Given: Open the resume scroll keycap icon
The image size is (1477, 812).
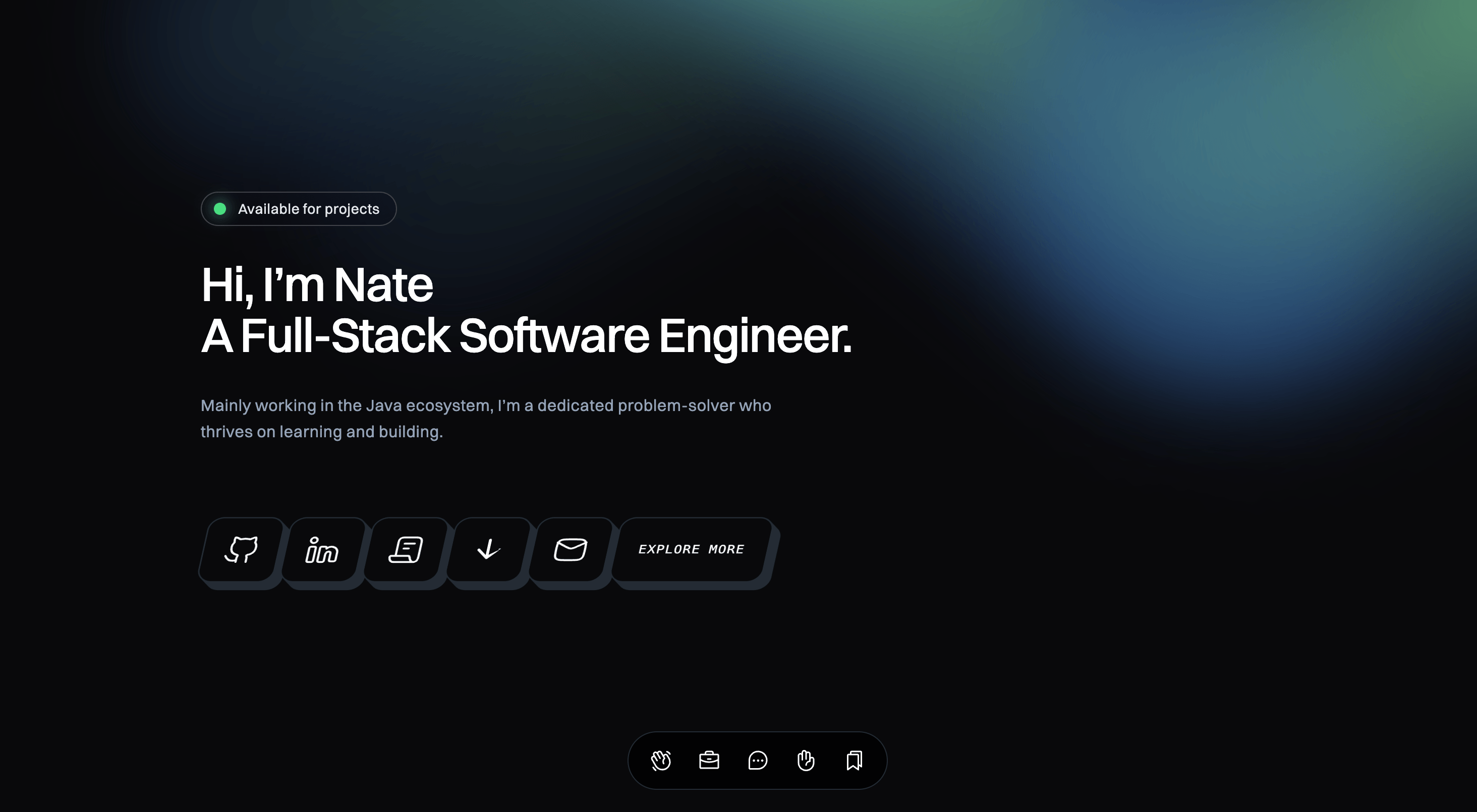Looking at the screenshot, I should tap(406, 550).
